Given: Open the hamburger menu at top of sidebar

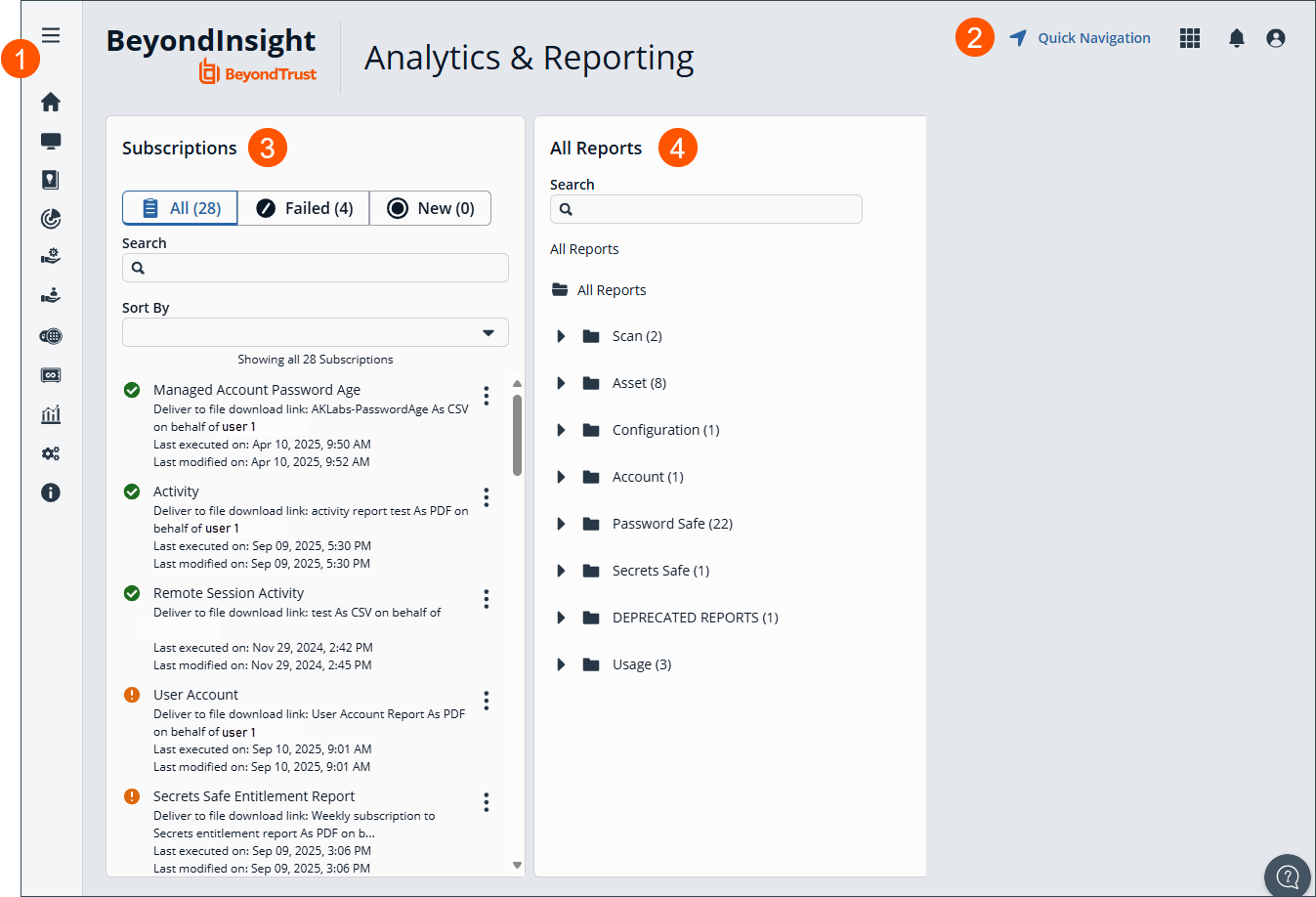Looking at the screenshot, I should (51, 35).
